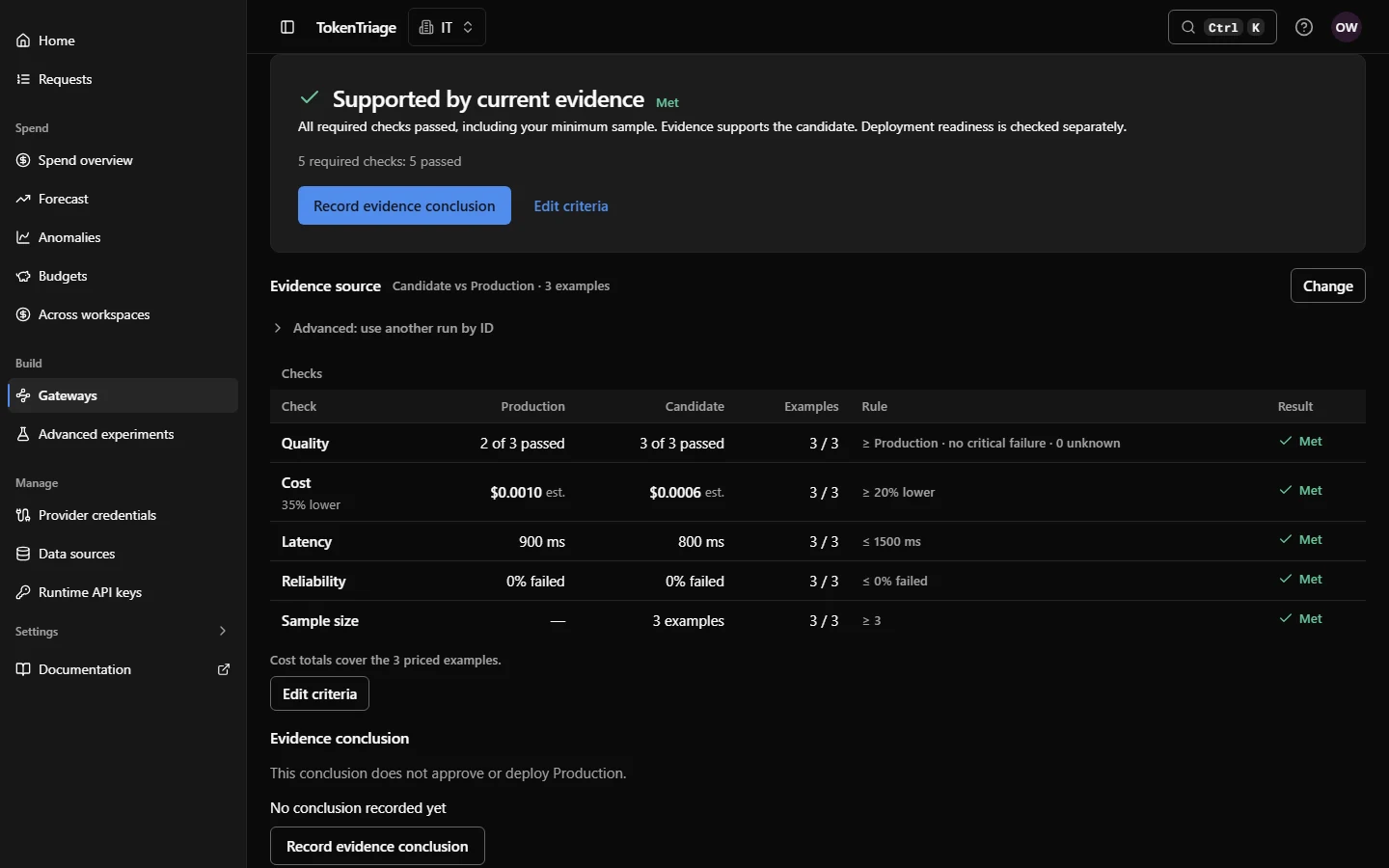Open Requests list icon
The image size is (1389, 868).
tap(23, 79)
